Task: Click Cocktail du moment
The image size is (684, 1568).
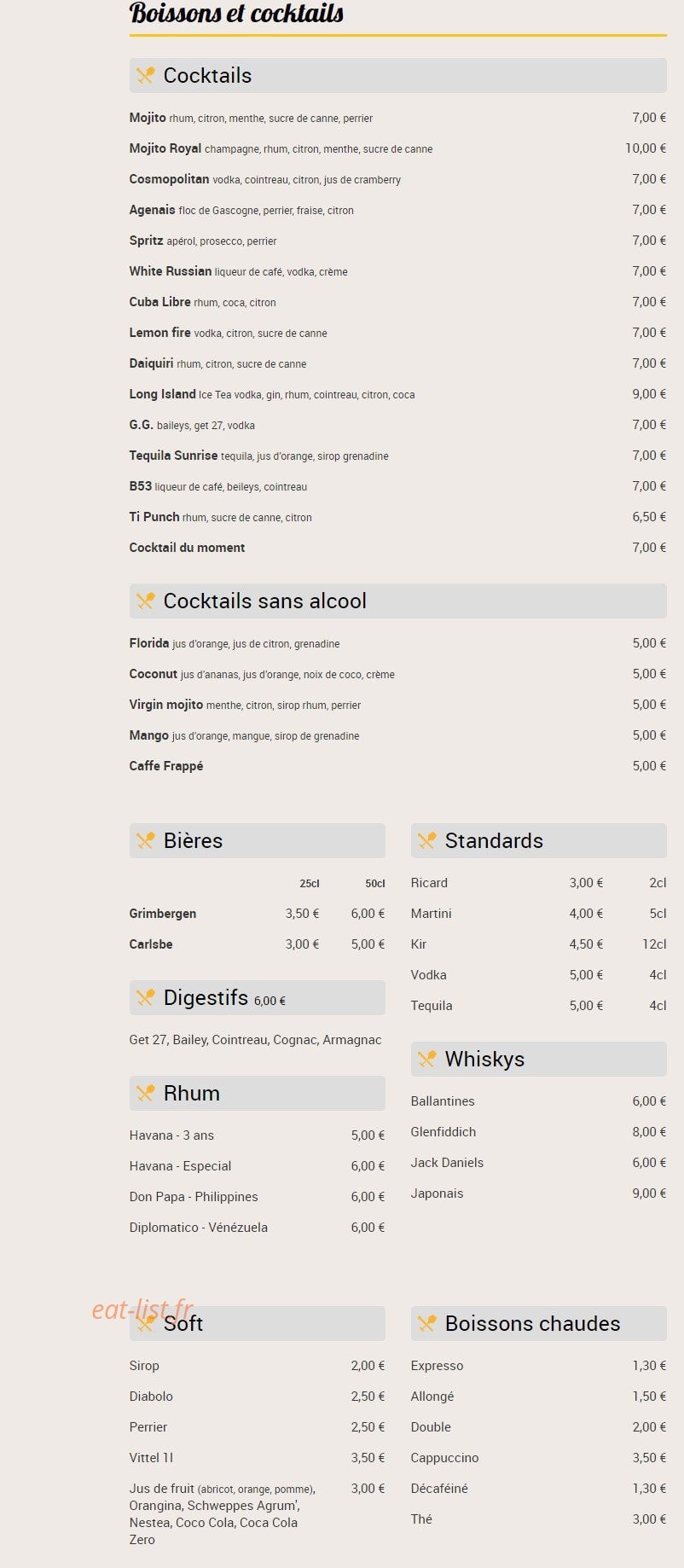Action: point(187,548)
